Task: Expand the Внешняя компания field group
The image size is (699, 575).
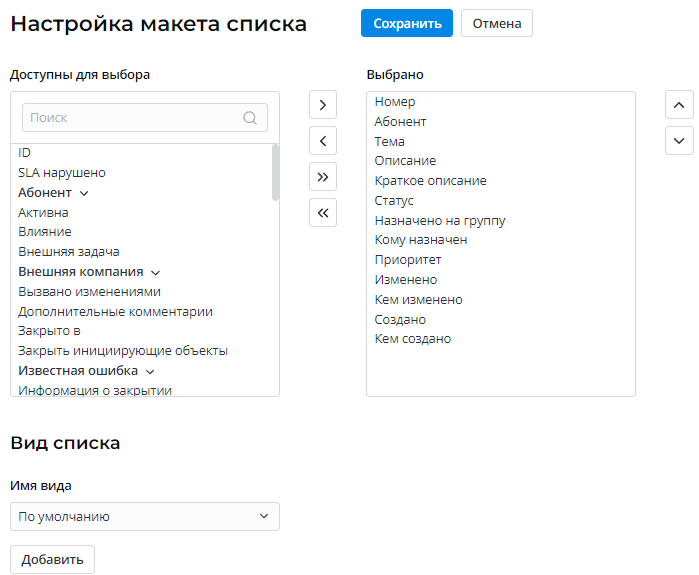Action: [x=155, y=272]
